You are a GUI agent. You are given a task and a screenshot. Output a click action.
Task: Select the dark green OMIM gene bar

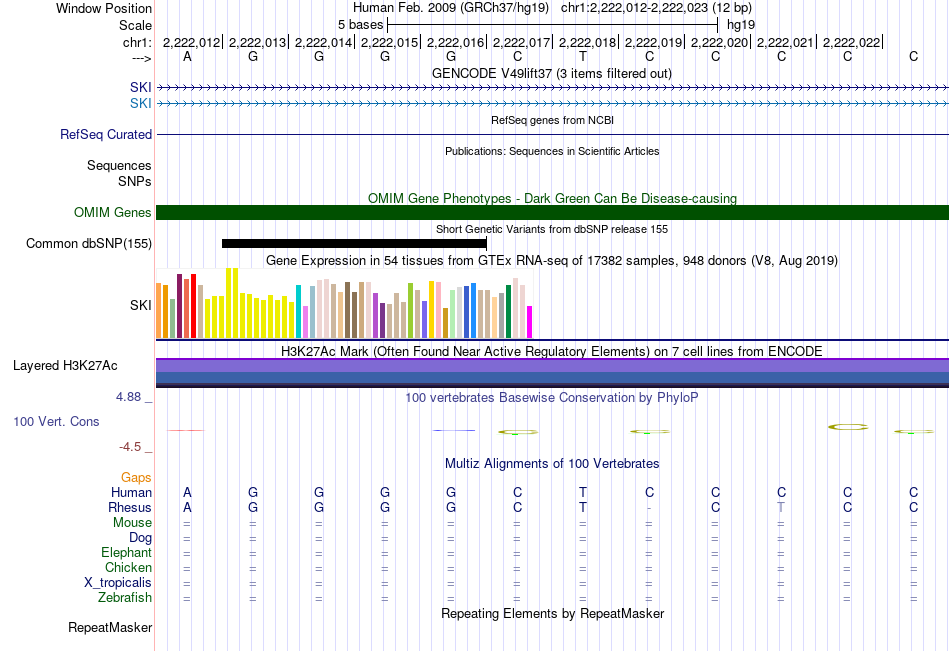pos(553,212)
